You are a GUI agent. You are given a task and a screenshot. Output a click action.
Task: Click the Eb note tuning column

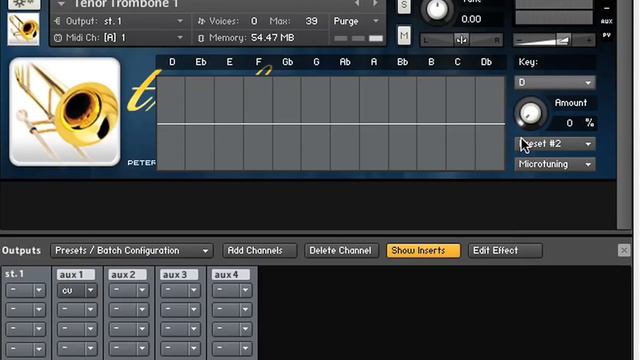click(200, 123)
